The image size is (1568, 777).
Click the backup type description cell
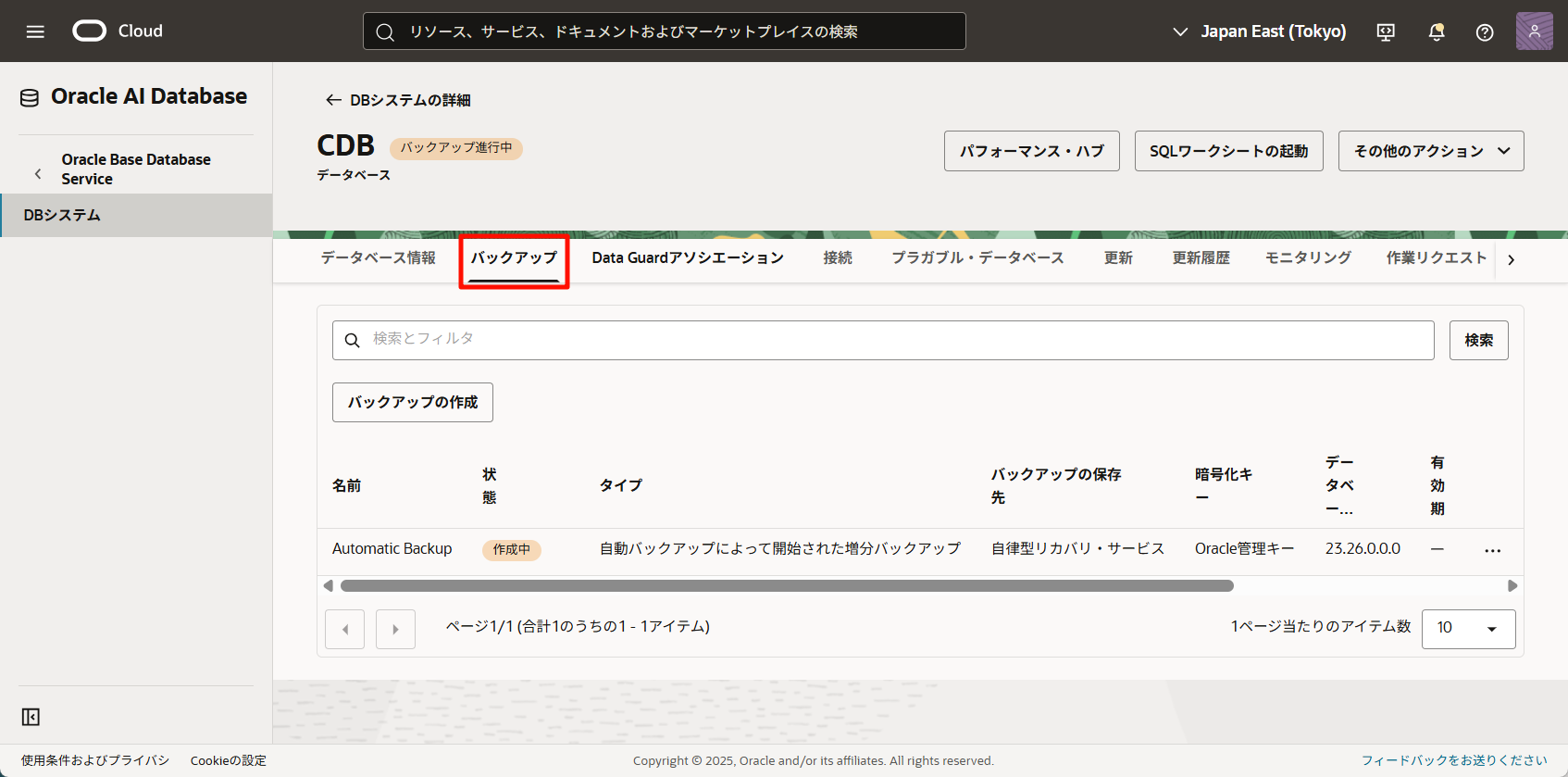[780, 549]
